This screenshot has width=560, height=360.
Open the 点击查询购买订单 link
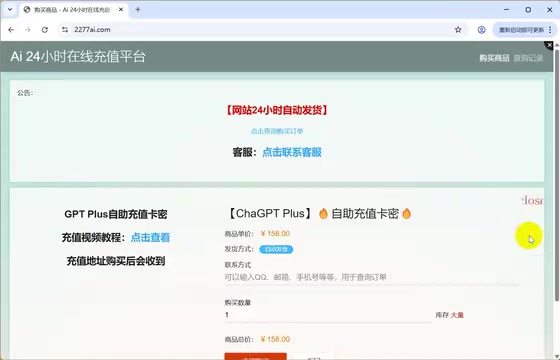(277, 131)
